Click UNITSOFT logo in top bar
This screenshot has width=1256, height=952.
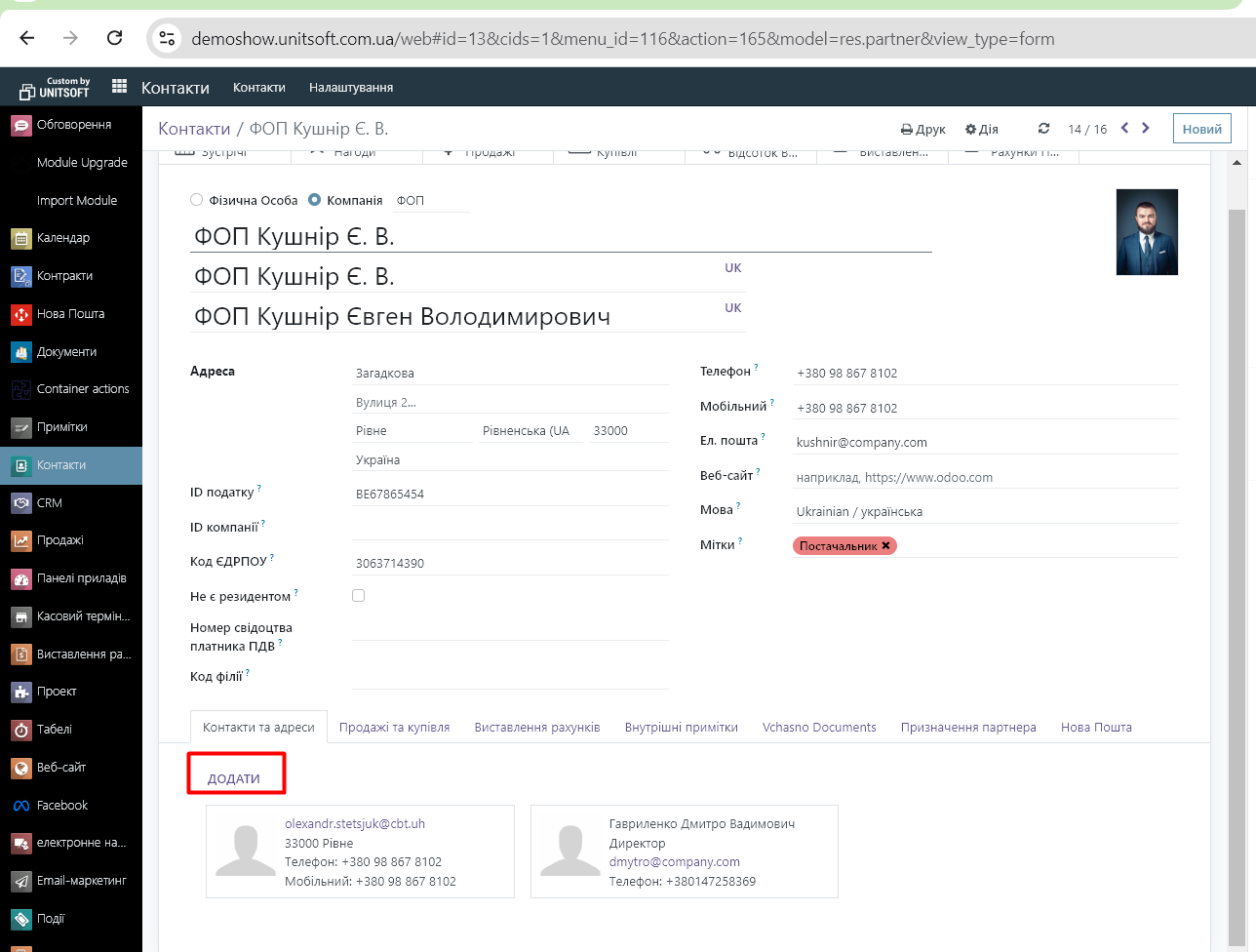tap(55, 88)
